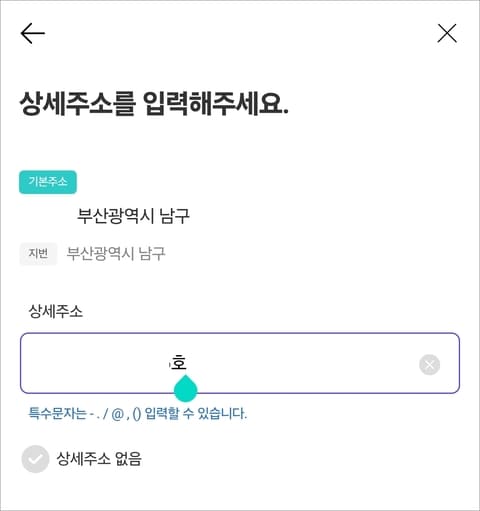Screen dimensions: 480x511
Task: Click the @ symbol in the hint text
Action: 117,414
